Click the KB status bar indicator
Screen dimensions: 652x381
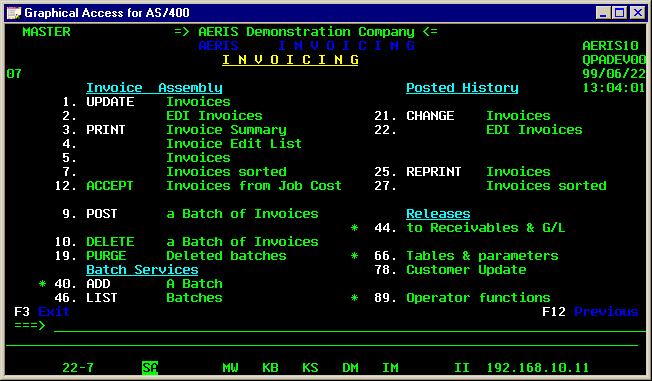click(x=270, y=368)
